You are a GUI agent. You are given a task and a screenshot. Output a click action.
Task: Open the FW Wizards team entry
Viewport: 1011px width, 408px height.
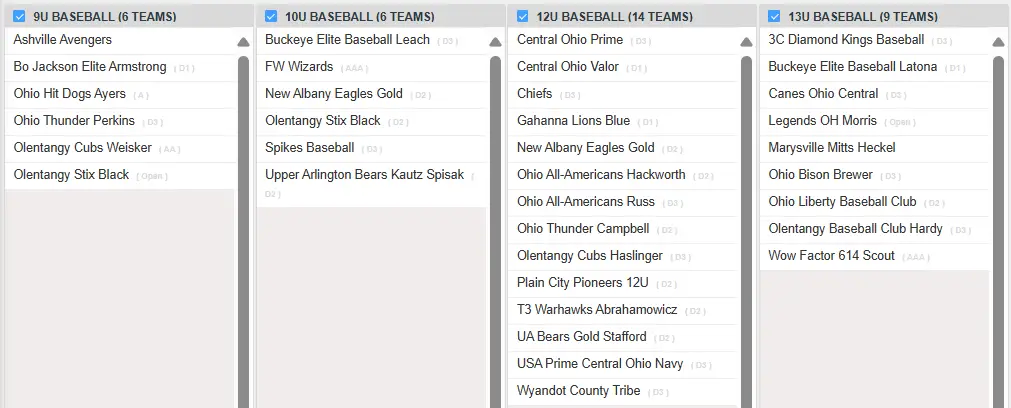coord(299,67)
